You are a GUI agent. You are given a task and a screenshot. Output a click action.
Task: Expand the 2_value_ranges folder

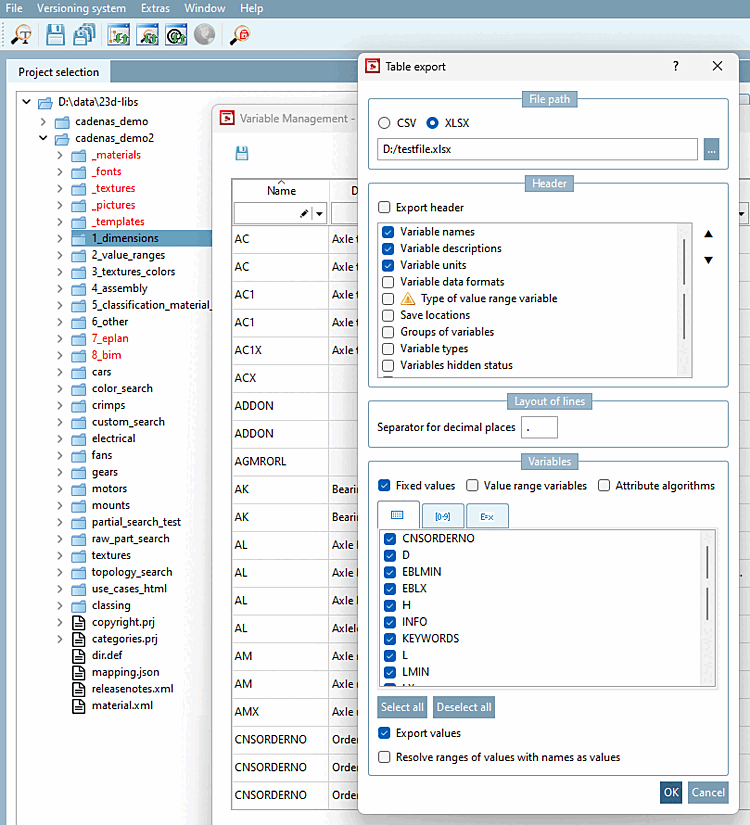59,255
